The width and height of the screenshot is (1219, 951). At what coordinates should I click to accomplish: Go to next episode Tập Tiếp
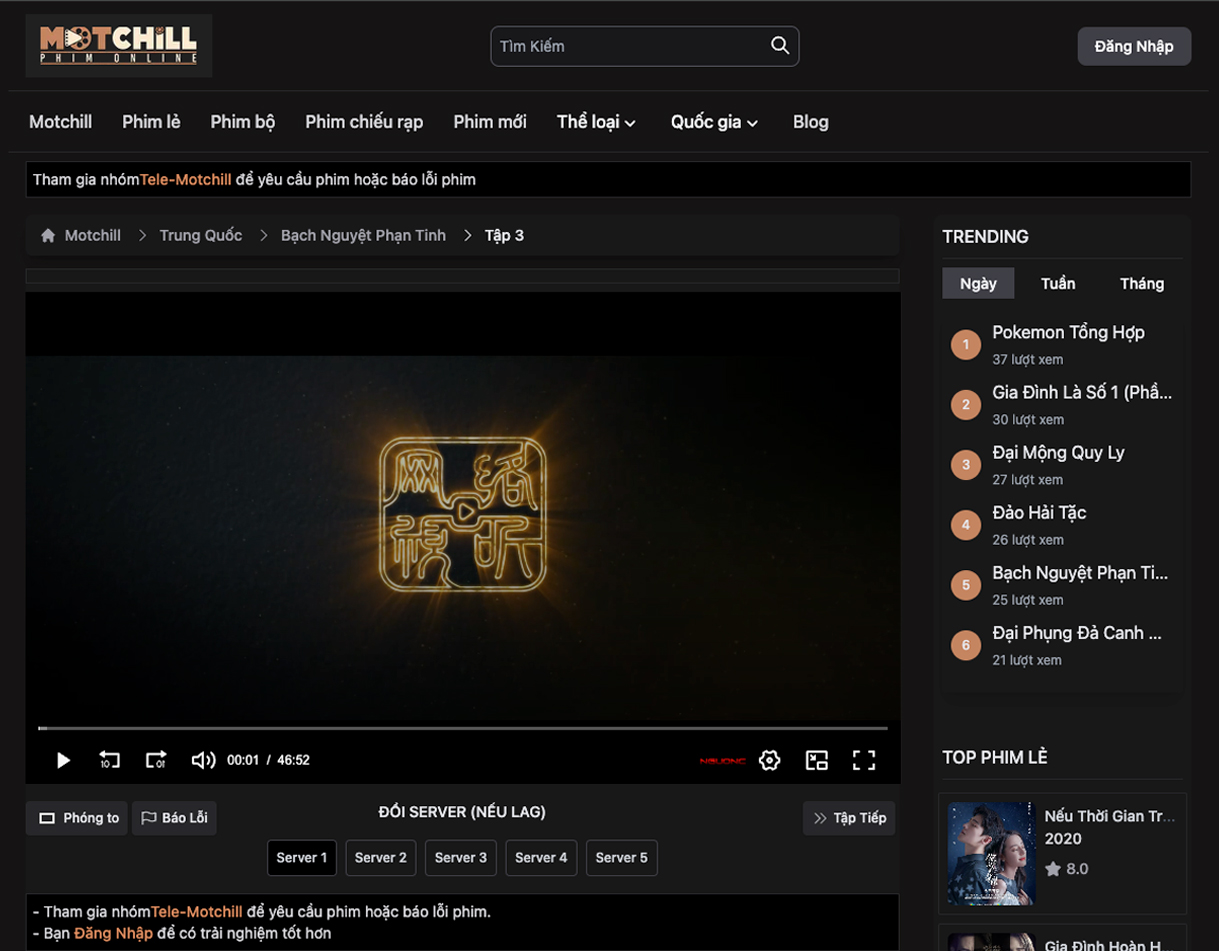849,818
